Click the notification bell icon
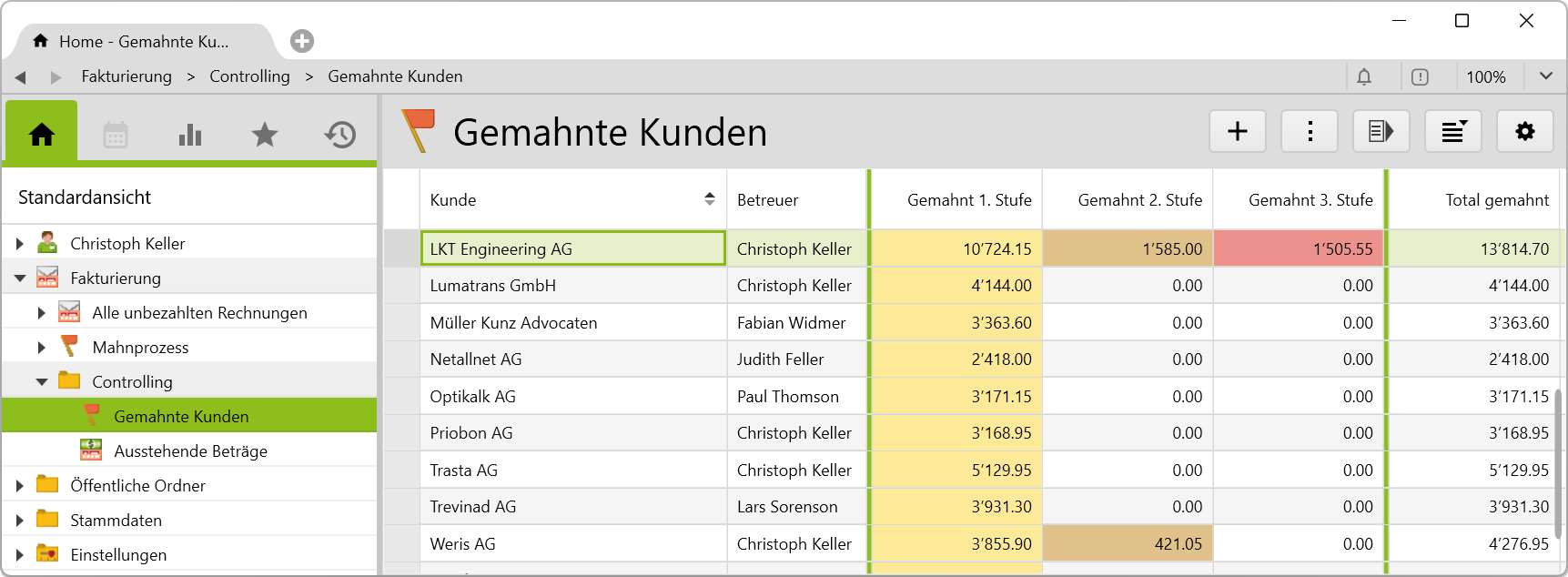 click(1364, 77)
